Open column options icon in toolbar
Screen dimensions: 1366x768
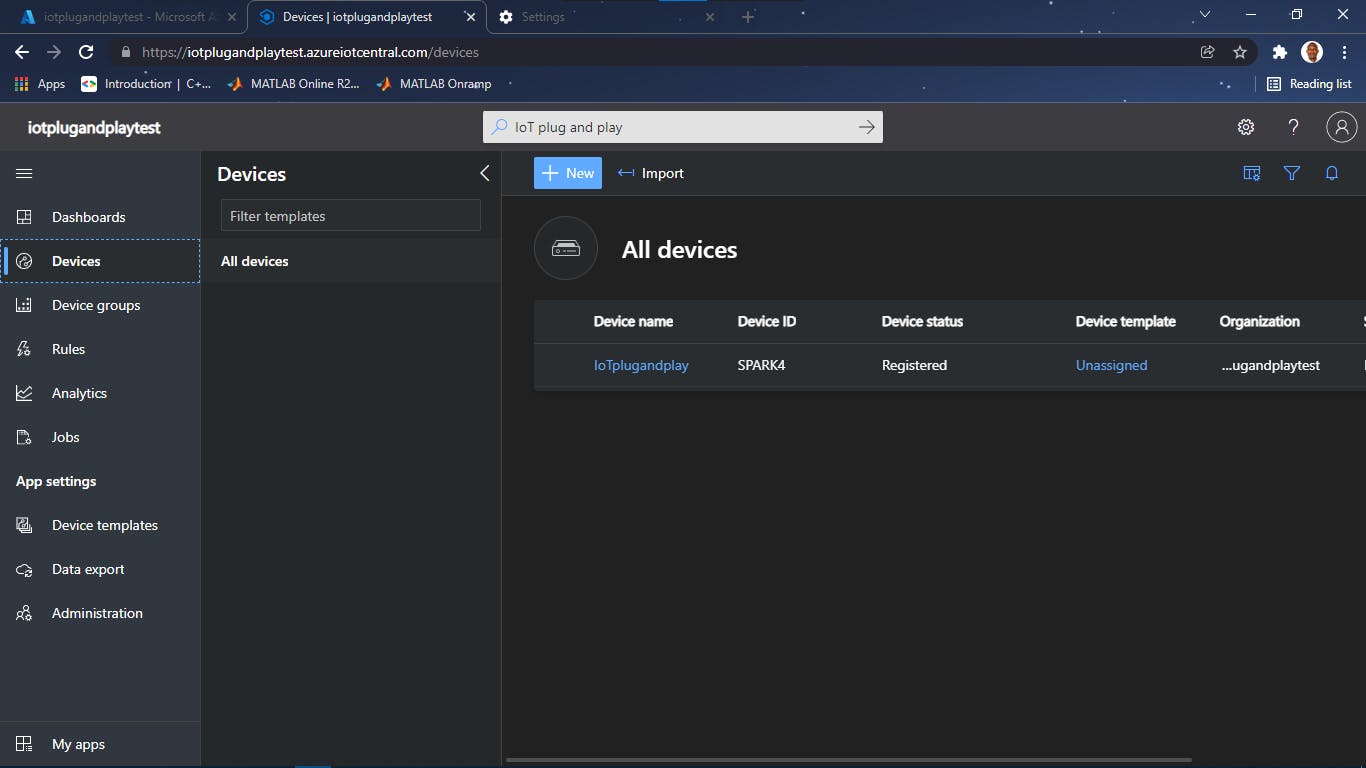coord(1252,173)
